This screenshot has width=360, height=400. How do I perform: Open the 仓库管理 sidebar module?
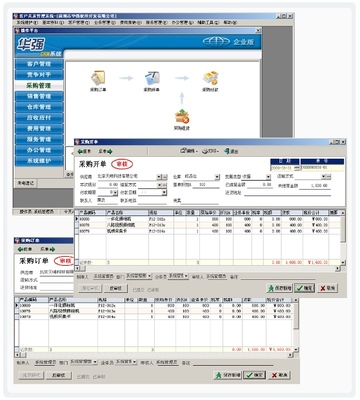tap(39, 107)
